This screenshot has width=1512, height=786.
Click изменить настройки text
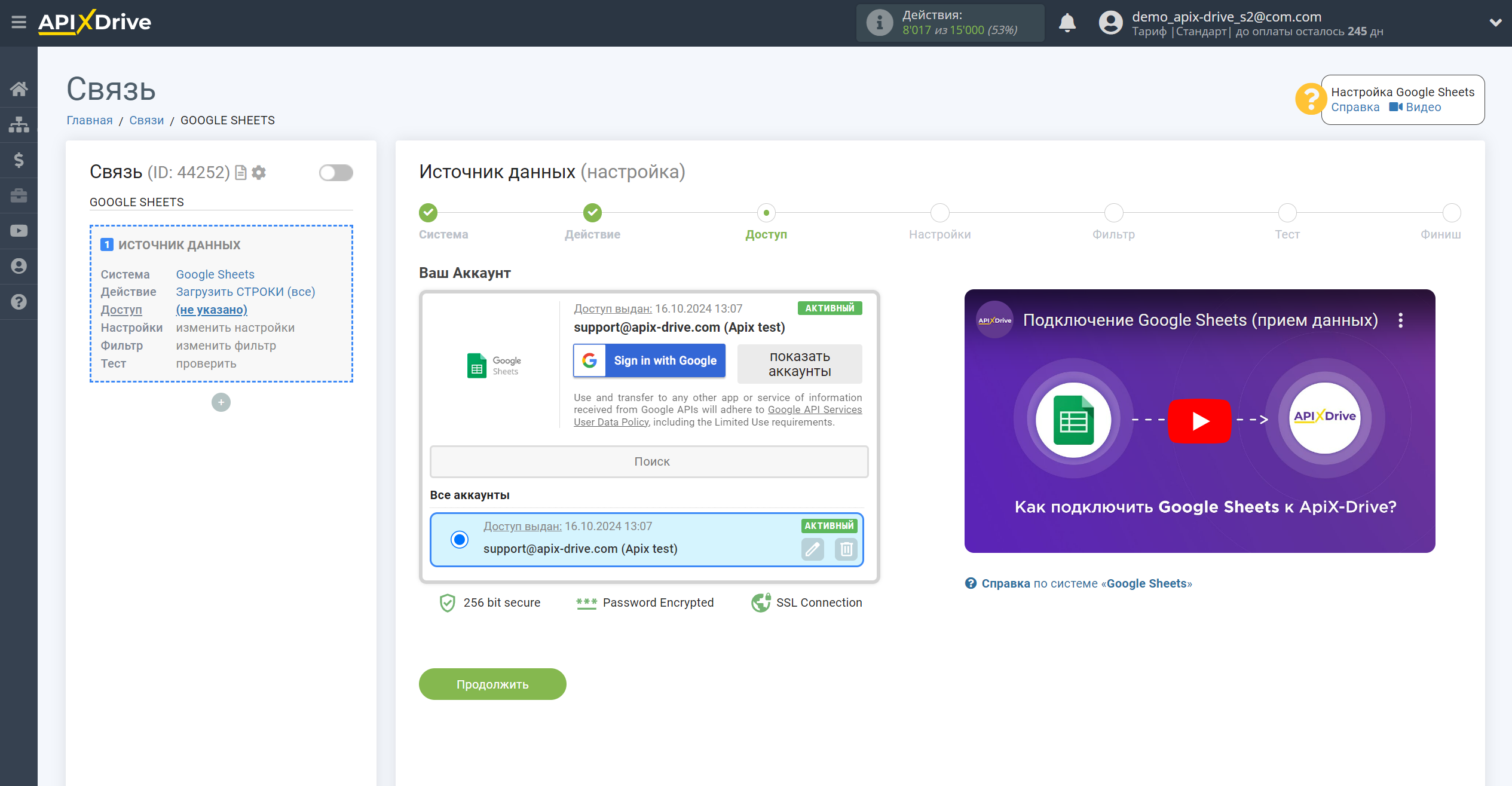235,328
